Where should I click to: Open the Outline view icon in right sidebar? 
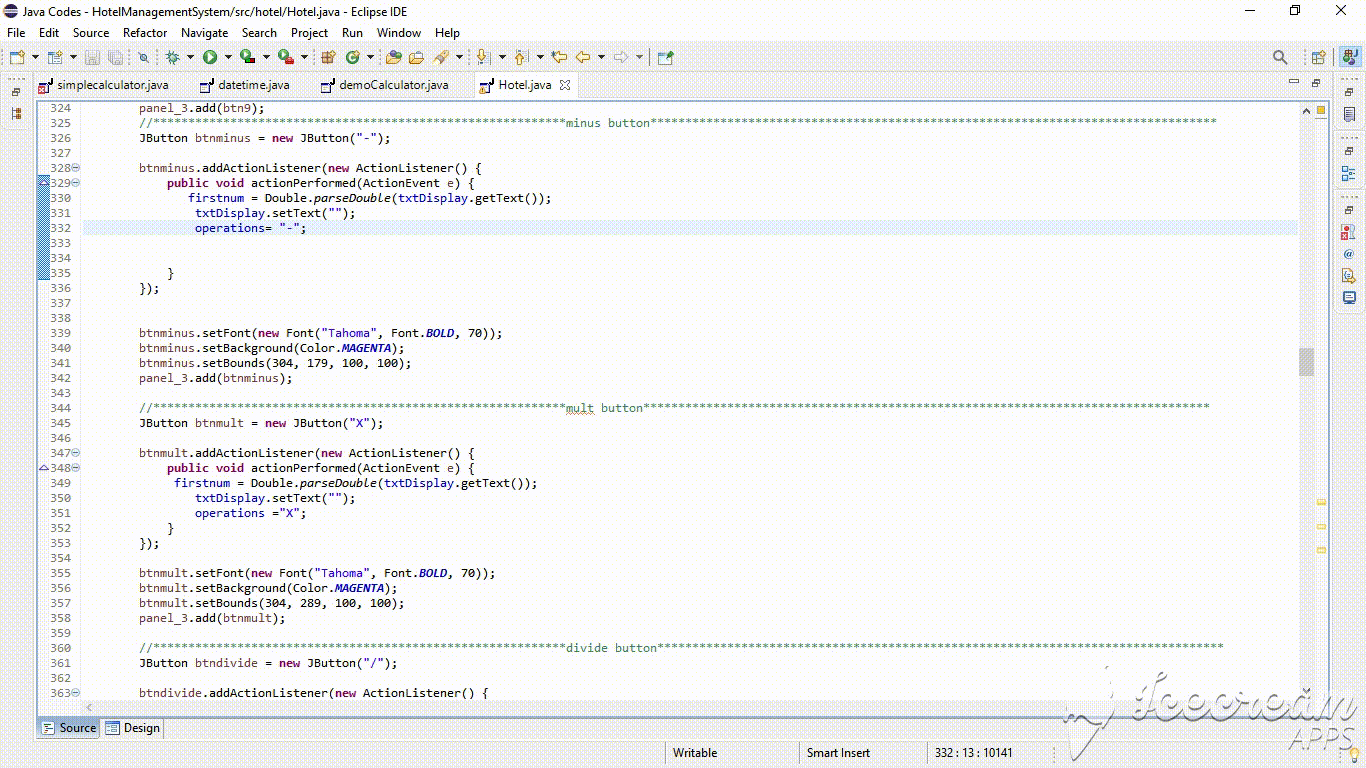pyautogui.click(x=1349, y=174)
